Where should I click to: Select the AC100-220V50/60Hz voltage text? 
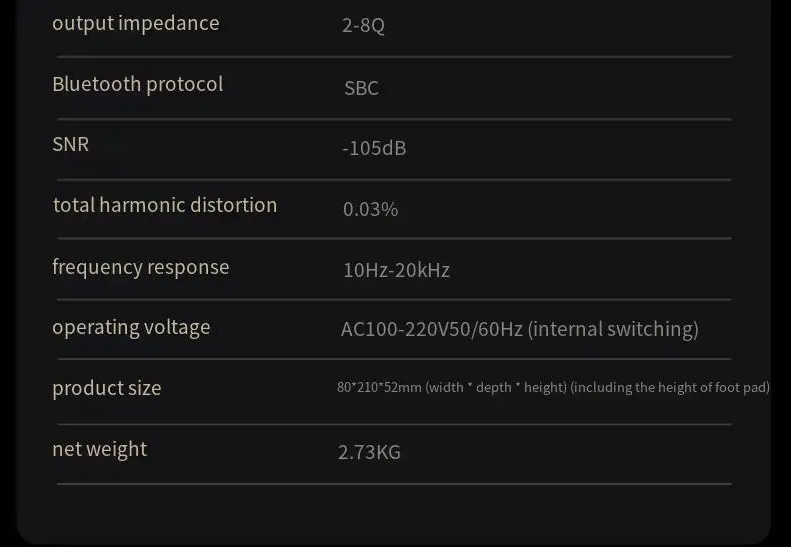point(432,329)
